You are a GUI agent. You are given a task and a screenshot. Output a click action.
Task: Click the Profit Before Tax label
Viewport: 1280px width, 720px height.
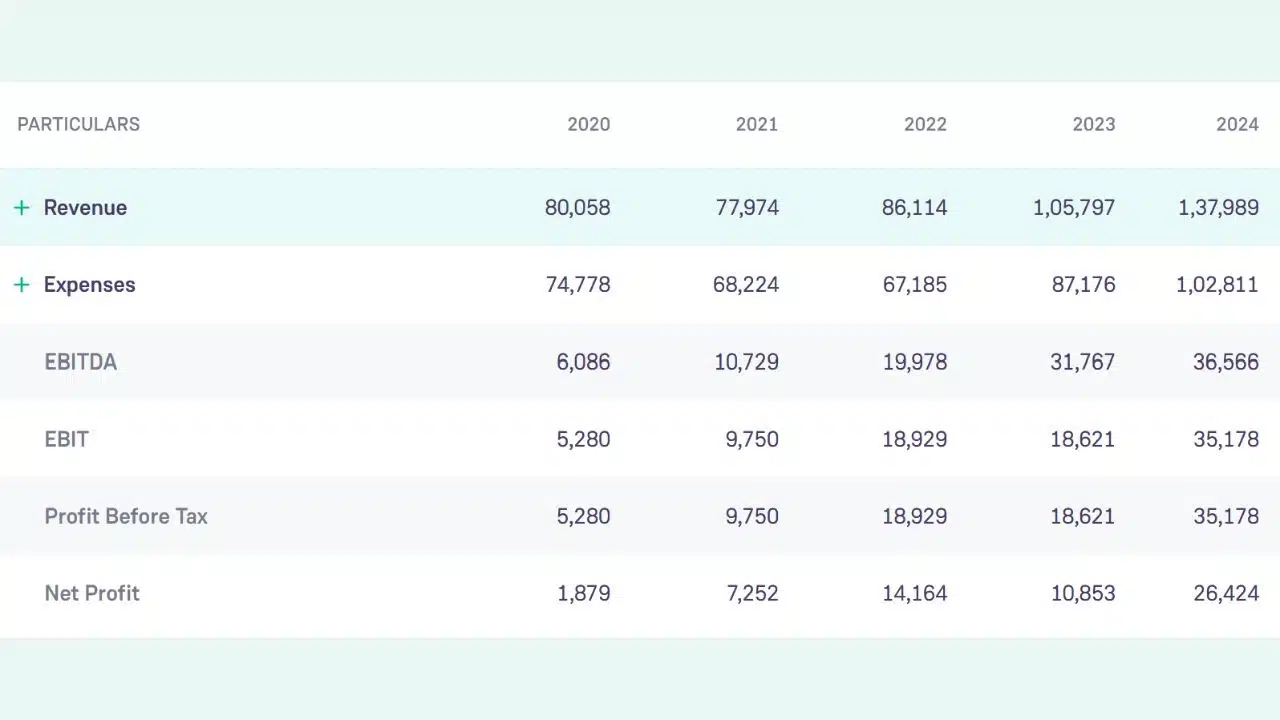point(126,516)
